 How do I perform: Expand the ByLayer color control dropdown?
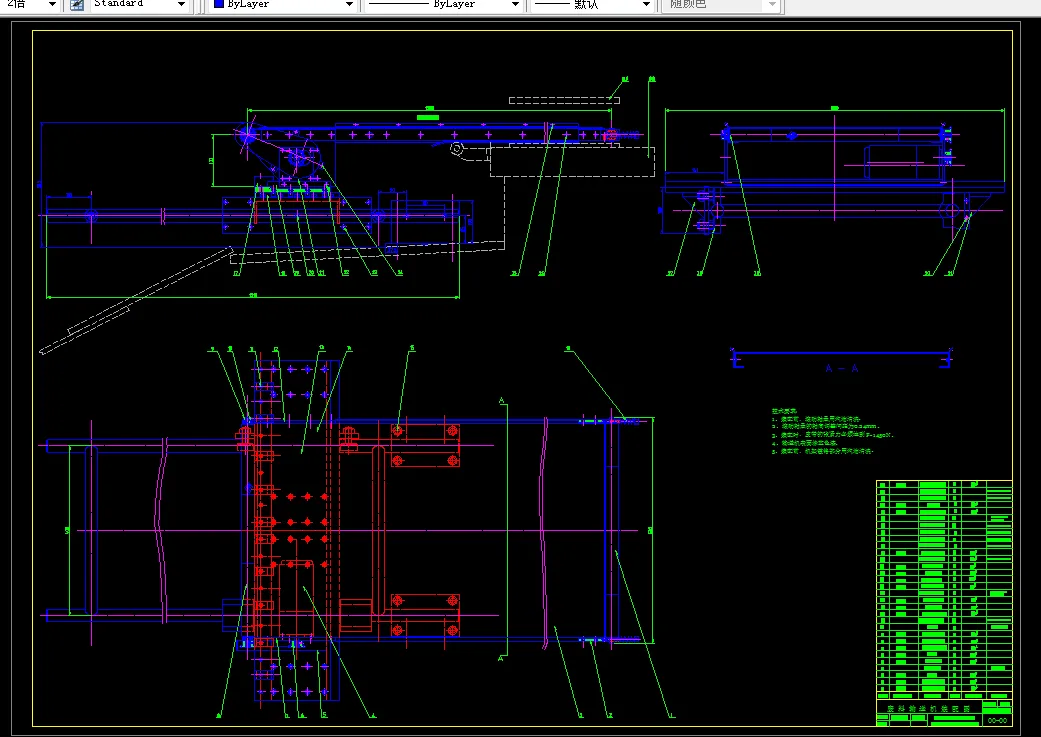[349, 5]
